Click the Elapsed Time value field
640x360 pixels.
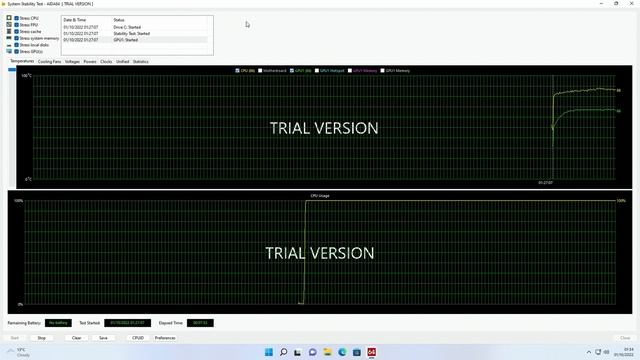(x=200, y=323)
